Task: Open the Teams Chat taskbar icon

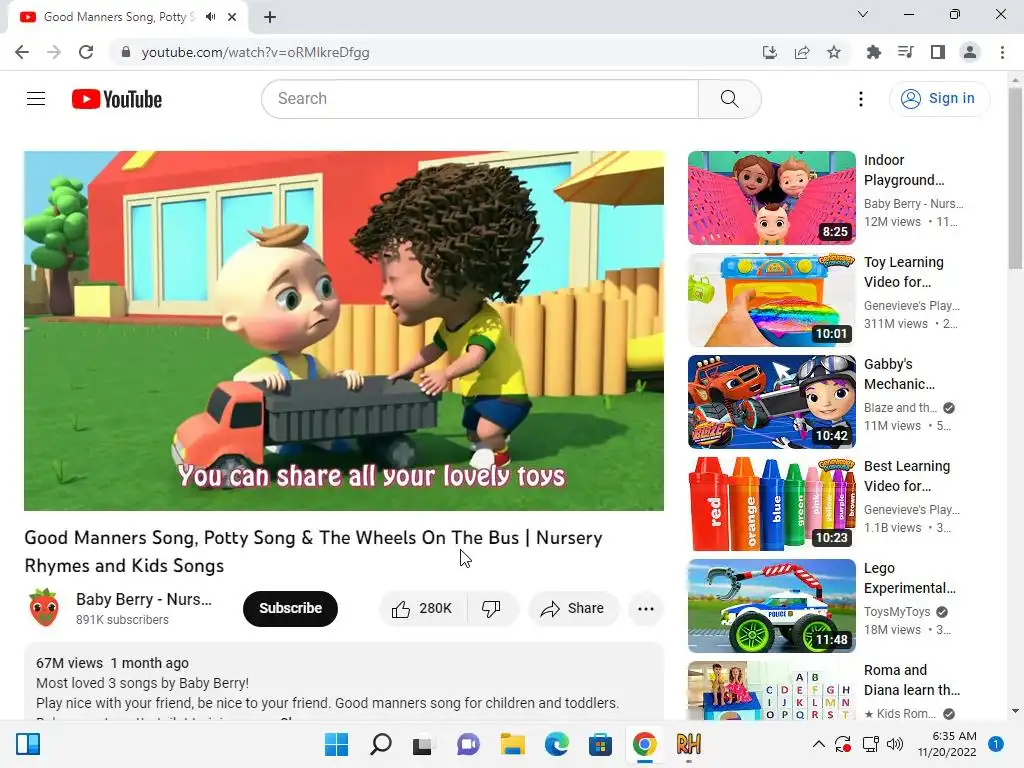Action: pyautogui.click(x=468, y=744)
